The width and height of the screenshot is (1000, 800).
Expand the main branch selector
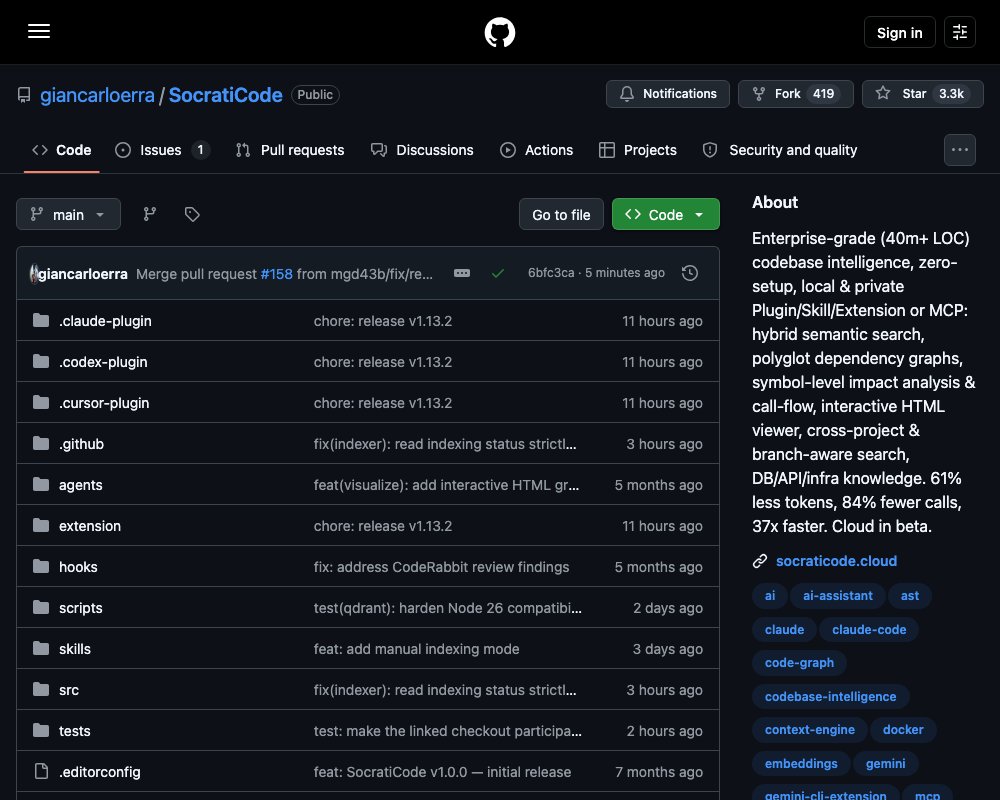click(68, 214)
